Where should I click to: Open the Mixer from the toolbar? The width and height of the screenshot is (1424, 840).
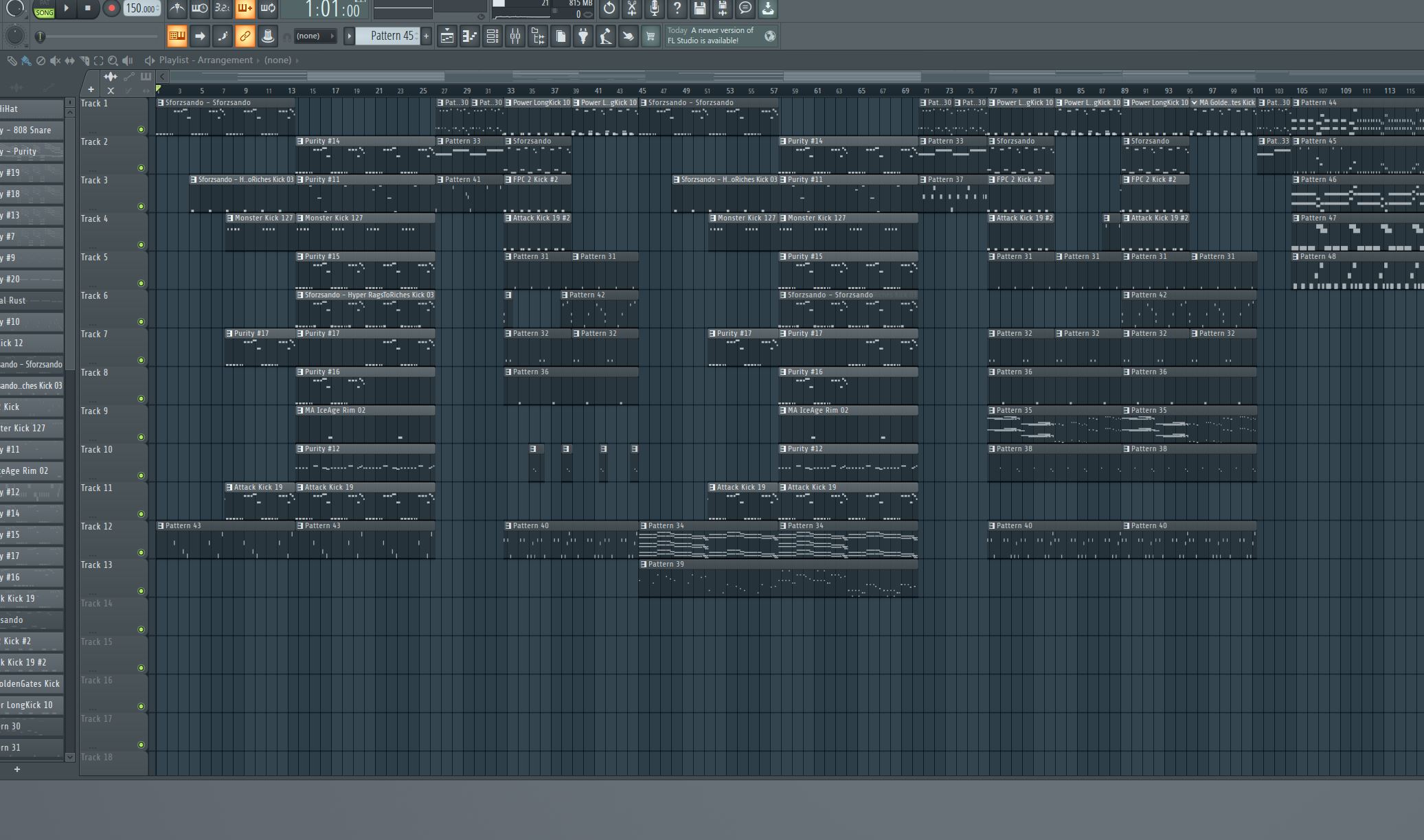[x=515, y=36]
